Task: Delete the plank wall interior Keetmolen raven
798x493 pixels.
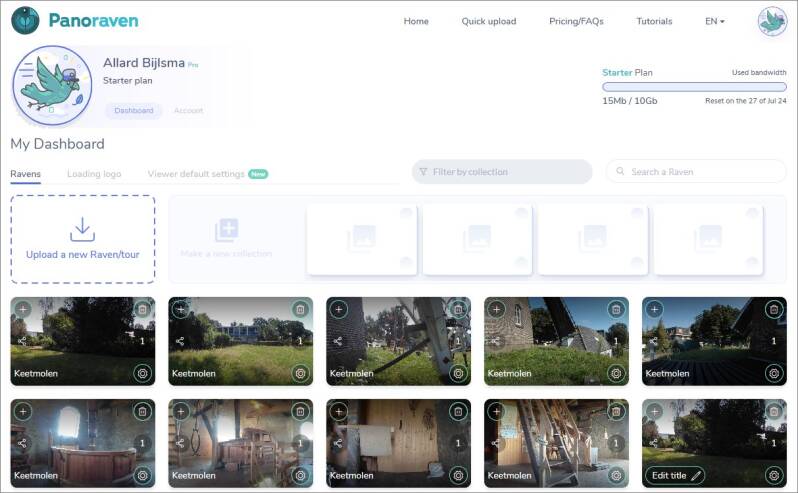Action: coord(458,411)
